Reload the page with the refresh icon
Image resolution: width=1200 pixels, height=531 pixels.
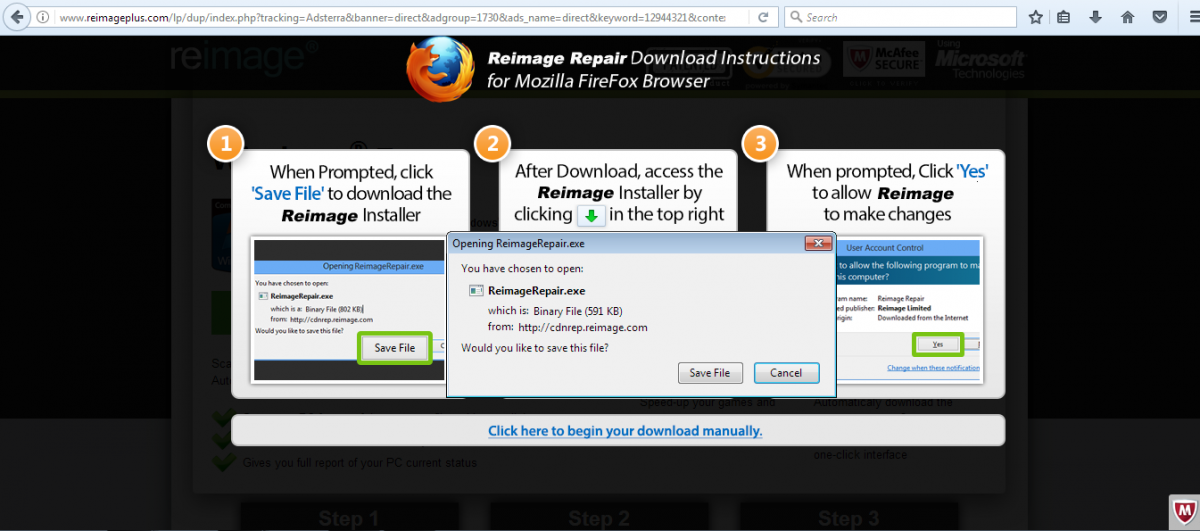pos(763,17)
